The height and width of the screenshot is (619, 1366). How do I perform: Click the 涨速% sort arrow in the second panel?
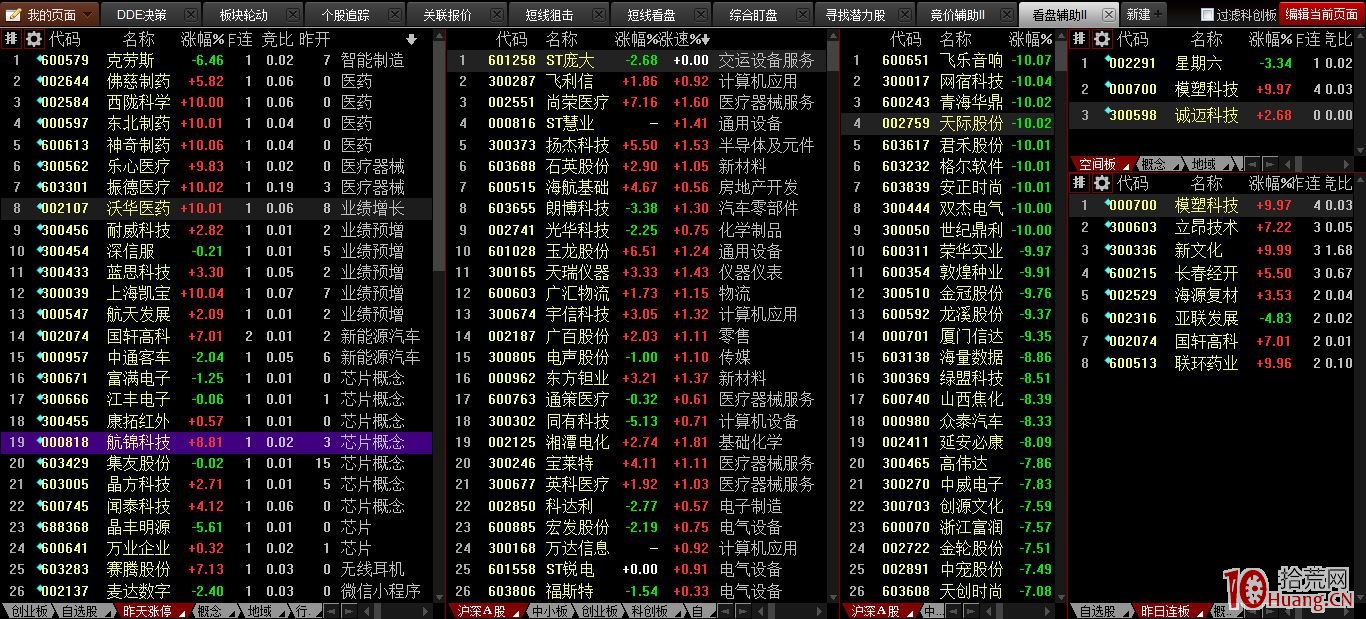704,39
